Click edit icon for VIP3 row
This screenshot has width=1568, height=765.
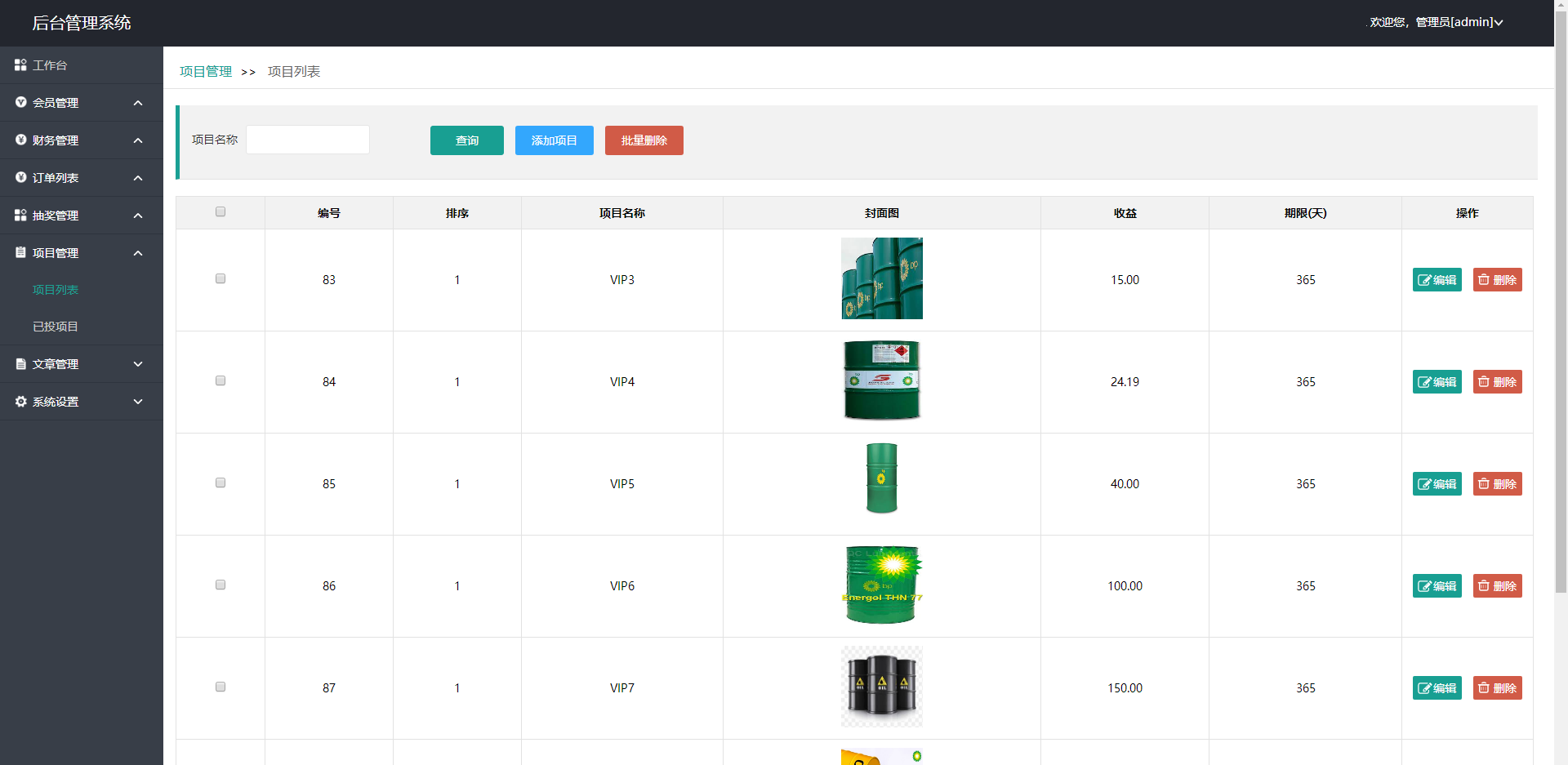click(x=1423, y=280)
